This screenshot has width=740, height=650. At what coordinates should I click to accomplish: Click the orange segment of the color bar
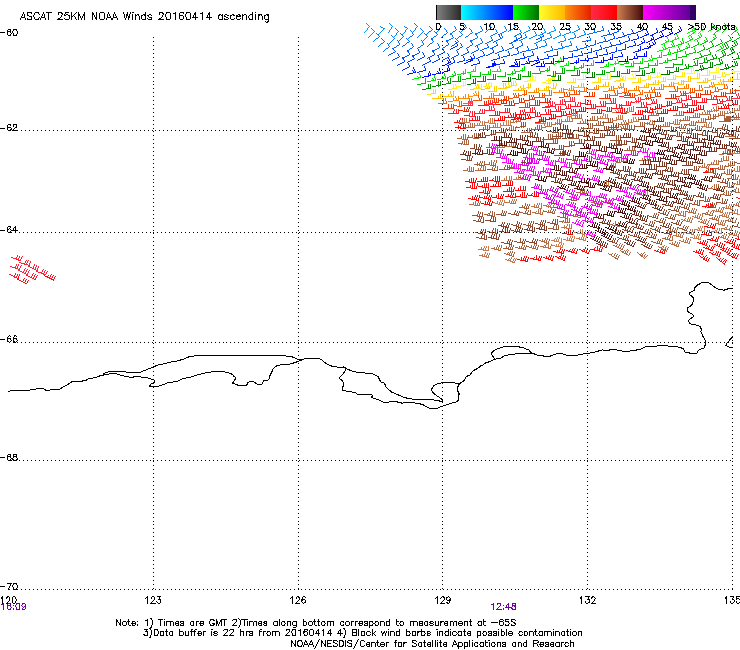[x=578, y=12]
